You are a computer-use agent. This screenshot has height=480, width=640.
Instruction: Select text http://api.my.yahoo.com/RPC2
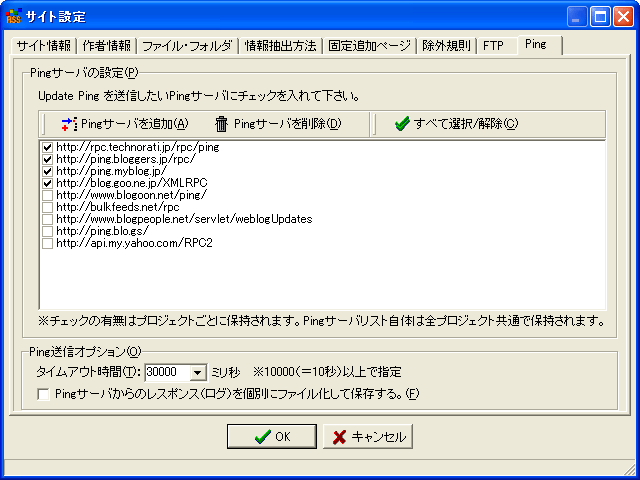[134, 244]
